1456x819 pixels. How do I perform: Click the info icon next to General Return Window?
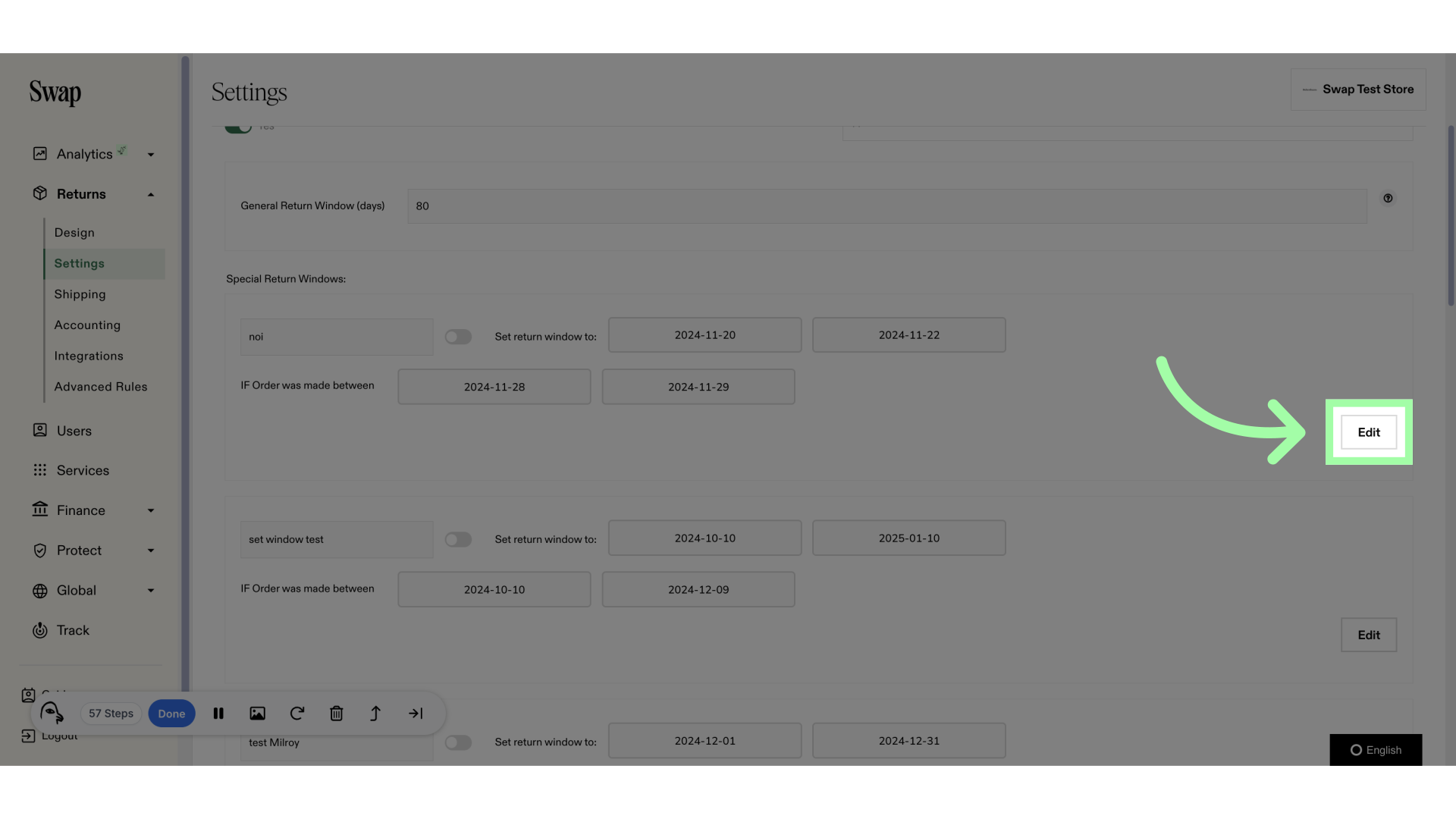tap(1388, 198)
